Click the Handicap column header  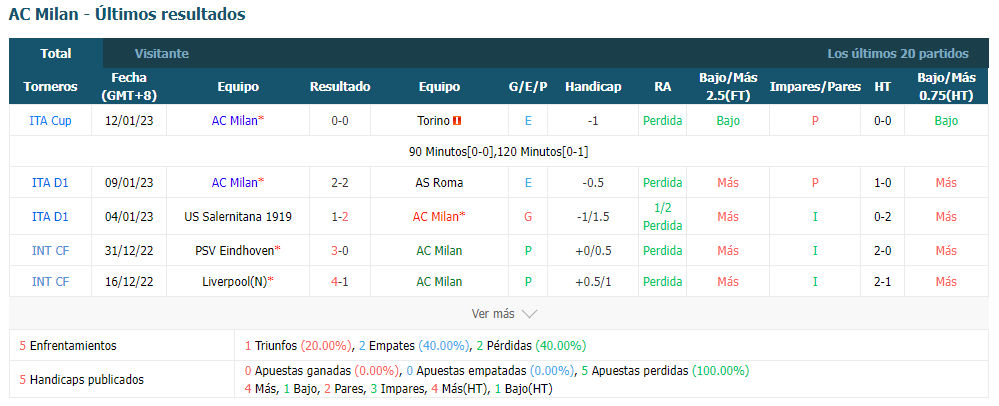(593, 87)
